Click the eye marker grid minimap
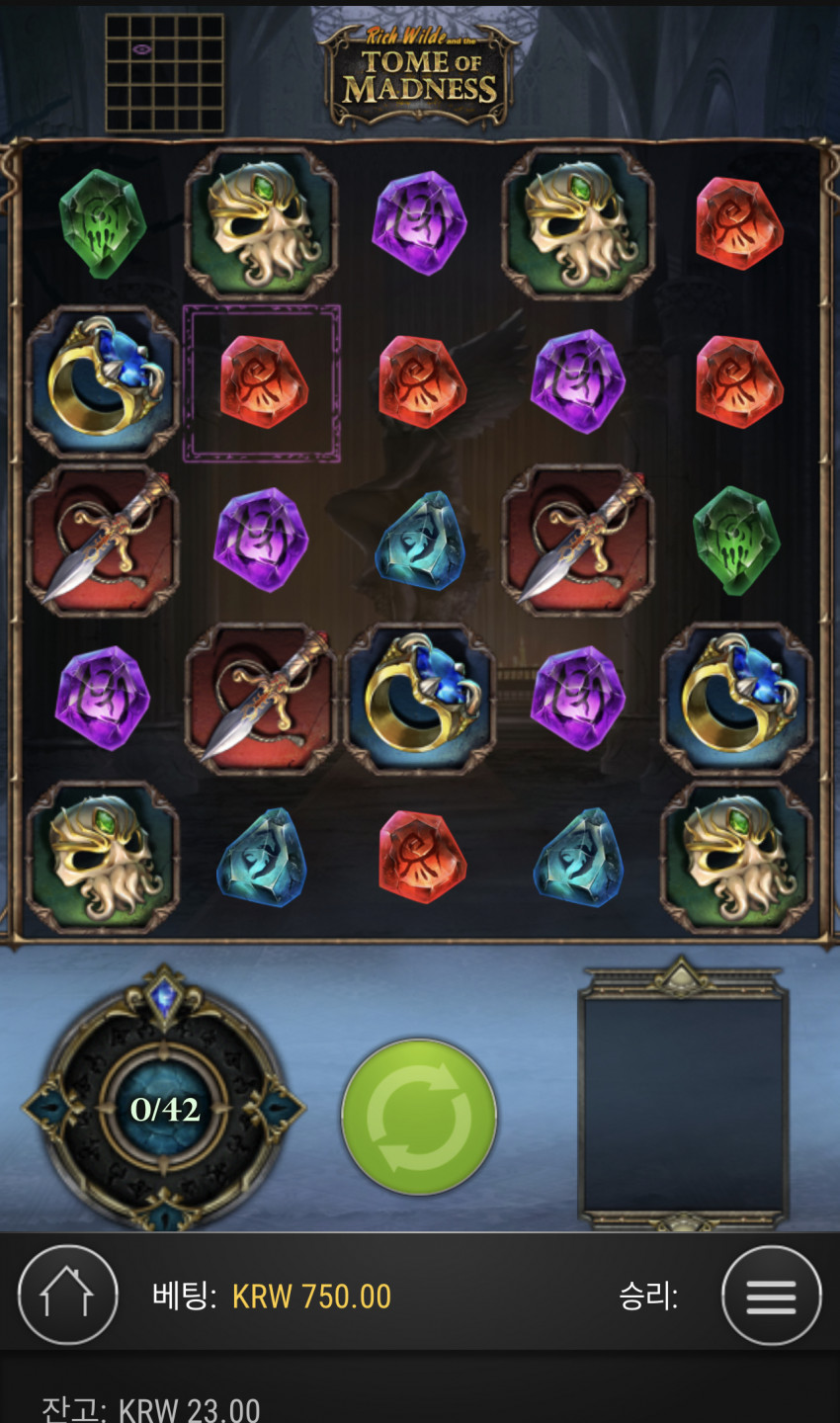The width and height of the screenshot is (840, 1423). (165, 72)
